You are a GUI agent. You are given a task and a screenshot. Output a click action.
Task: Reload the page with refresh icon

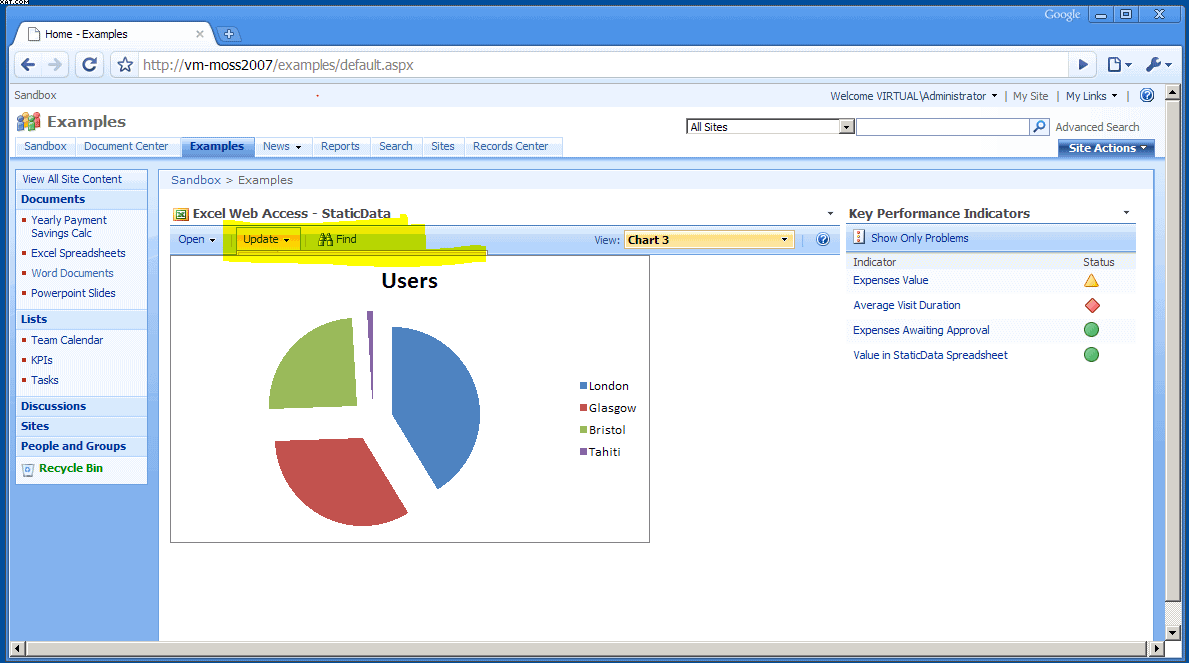(89, 65)
